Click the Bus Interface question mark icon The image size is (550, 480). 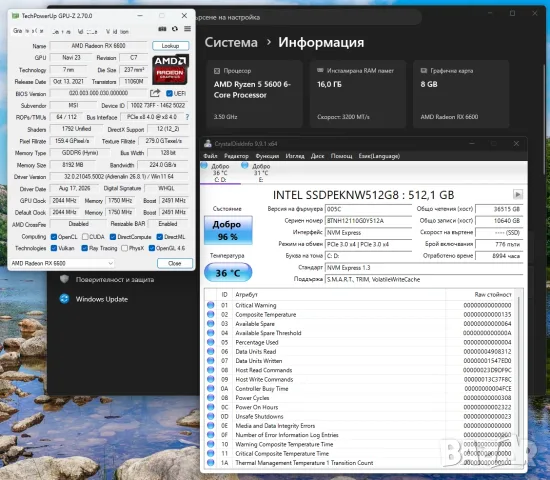coord(187,117)
